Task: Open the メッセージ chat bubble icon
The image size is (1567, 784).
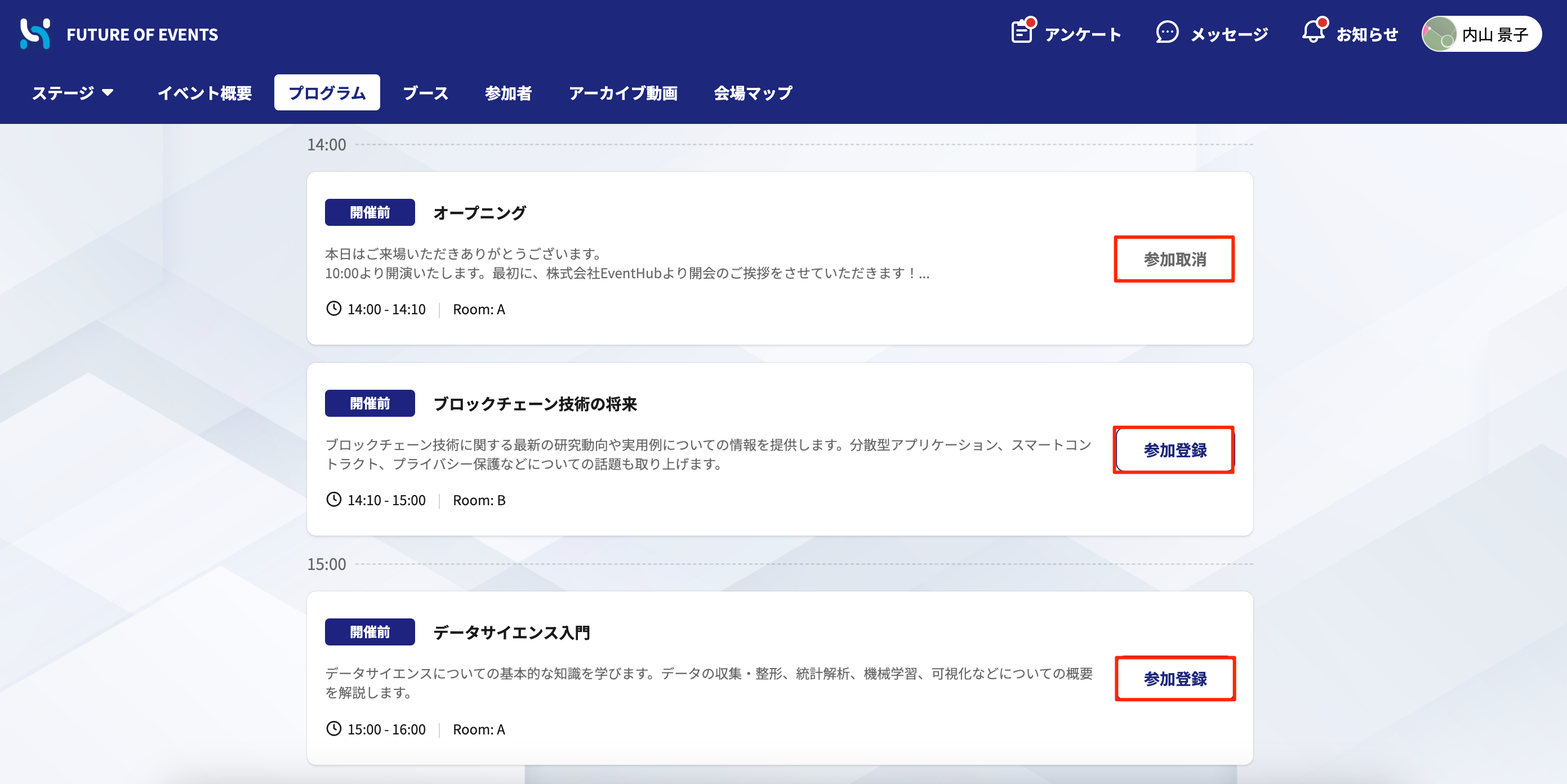Action: (1167, 32)
